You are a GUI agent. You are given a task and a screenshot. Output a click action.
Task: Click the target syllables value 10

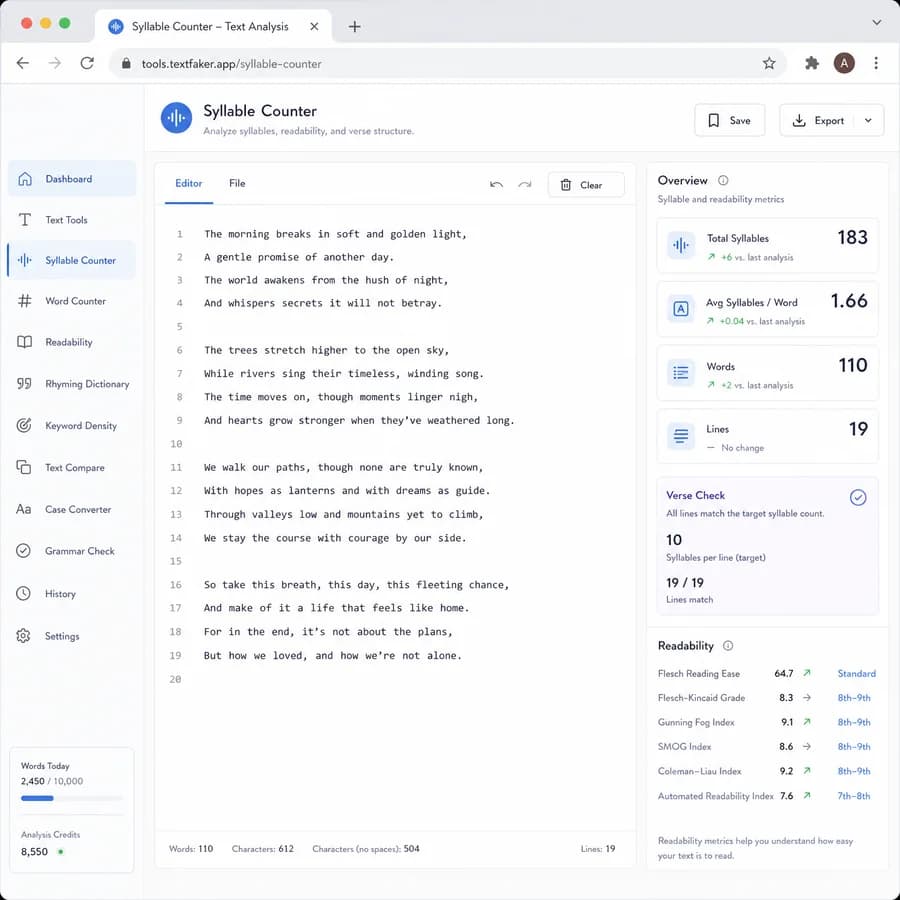click(x=674, y=540)
